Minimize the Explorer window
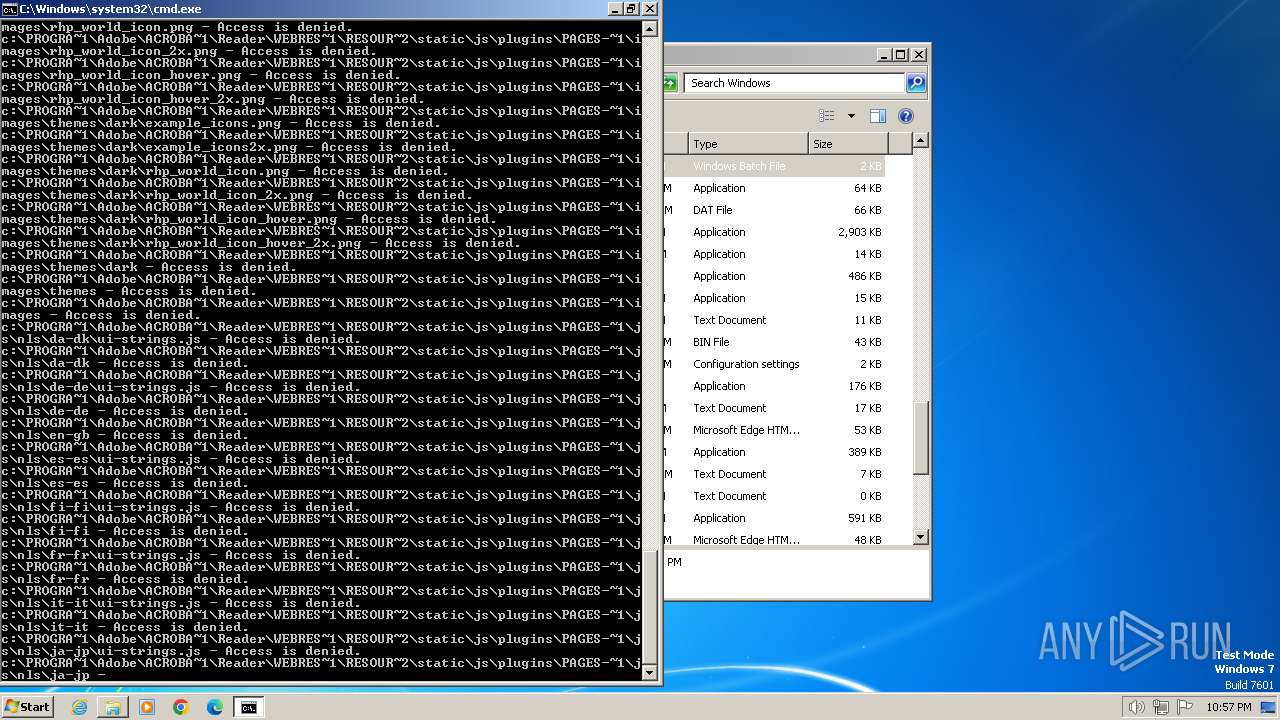The image size is (1280, 720). point(885,55)
